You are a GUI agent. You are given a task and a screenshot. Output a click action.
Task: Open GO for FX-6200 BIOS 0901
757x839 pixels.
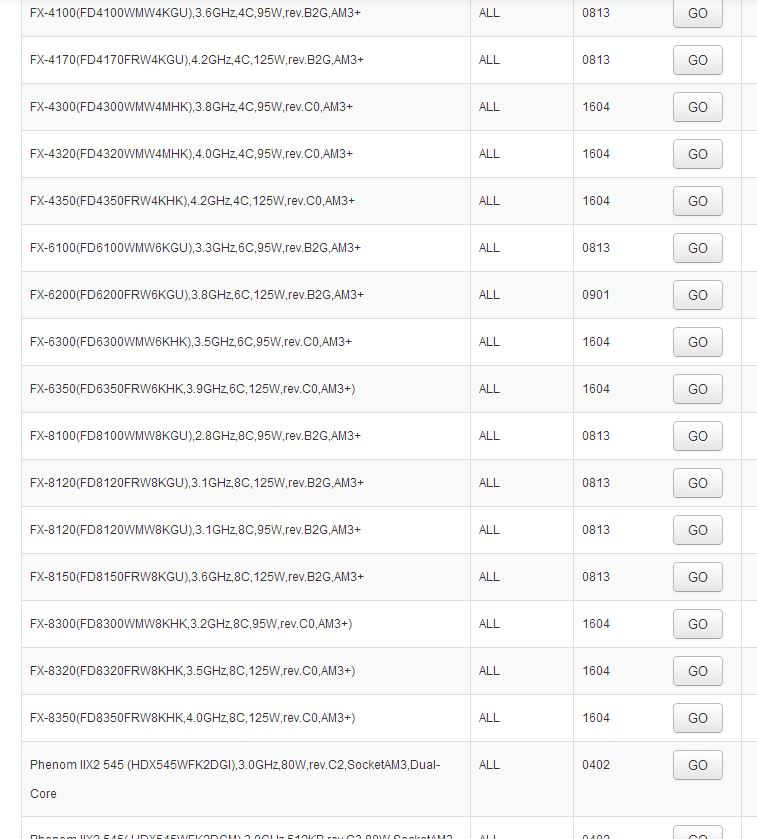tap(698, 295)
